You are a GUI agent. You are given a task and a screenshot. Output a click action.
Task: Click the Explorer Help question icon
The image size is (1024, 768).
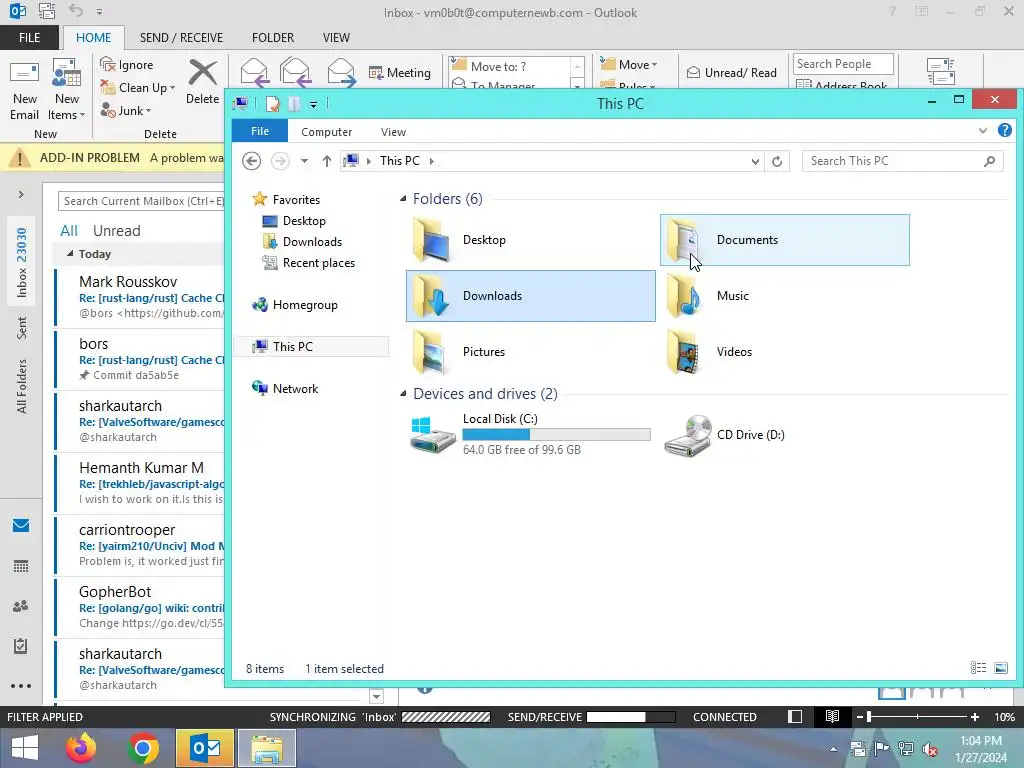[1004, 130]
